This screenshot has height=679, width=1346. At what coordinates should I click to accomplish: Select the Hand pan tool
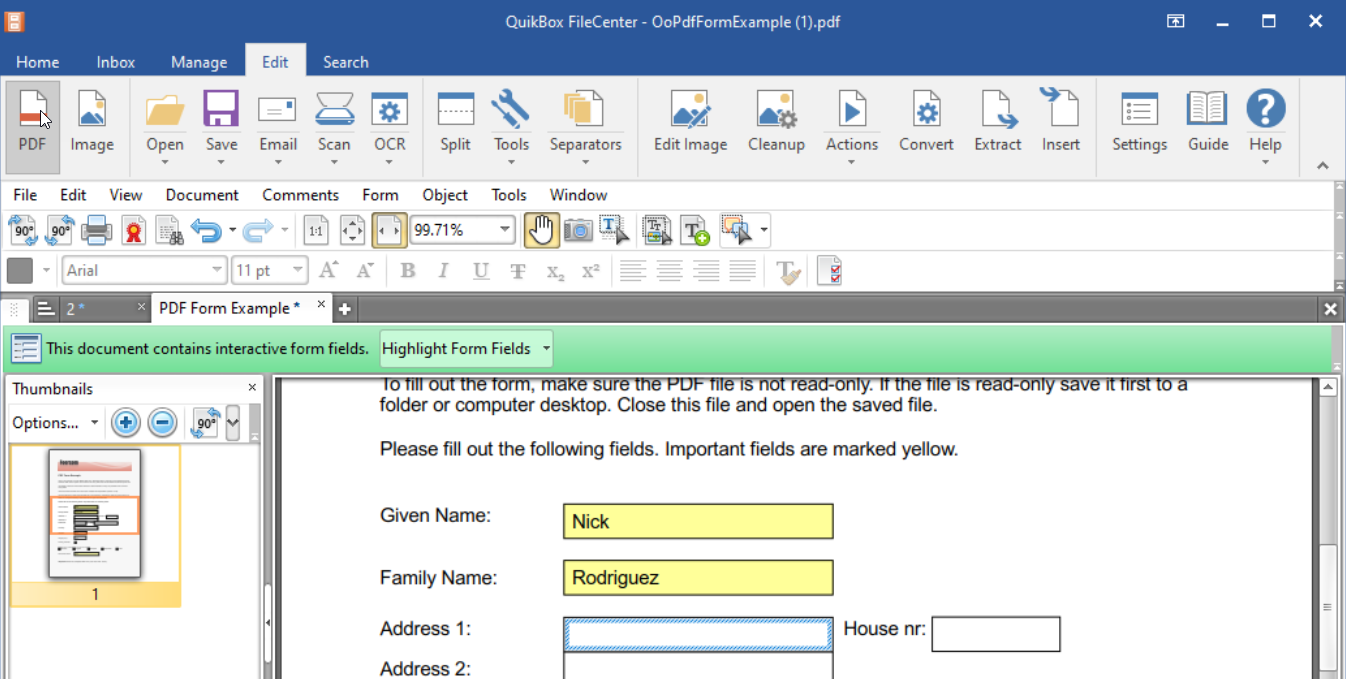point(541,231)
